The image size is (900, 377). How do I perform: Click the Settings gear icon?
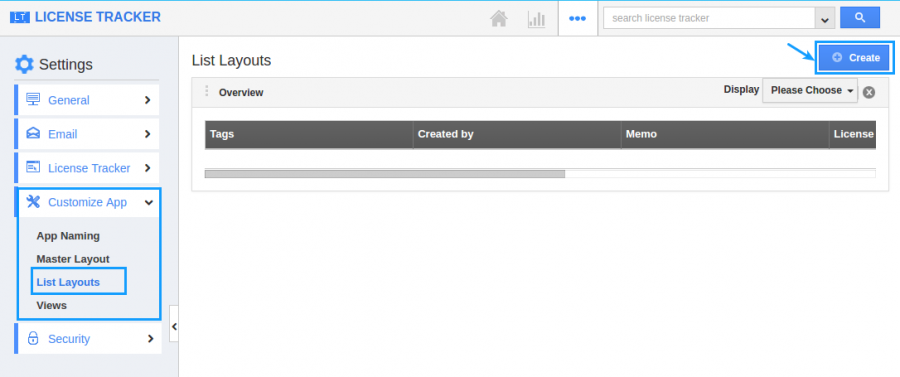pyautogui.click(x=24, y=64)
